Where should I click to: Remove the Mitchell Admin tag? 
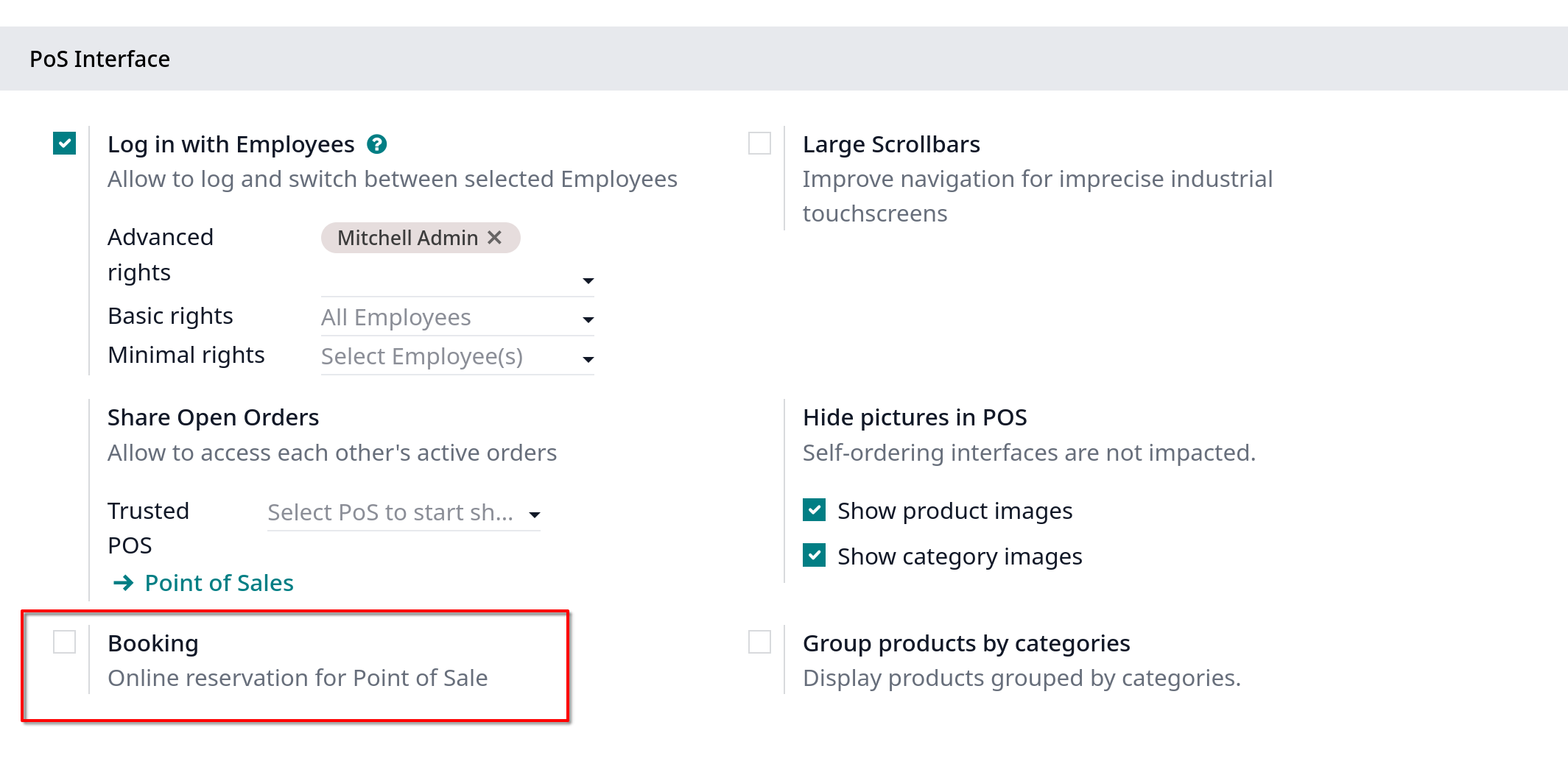click(495, 238)
